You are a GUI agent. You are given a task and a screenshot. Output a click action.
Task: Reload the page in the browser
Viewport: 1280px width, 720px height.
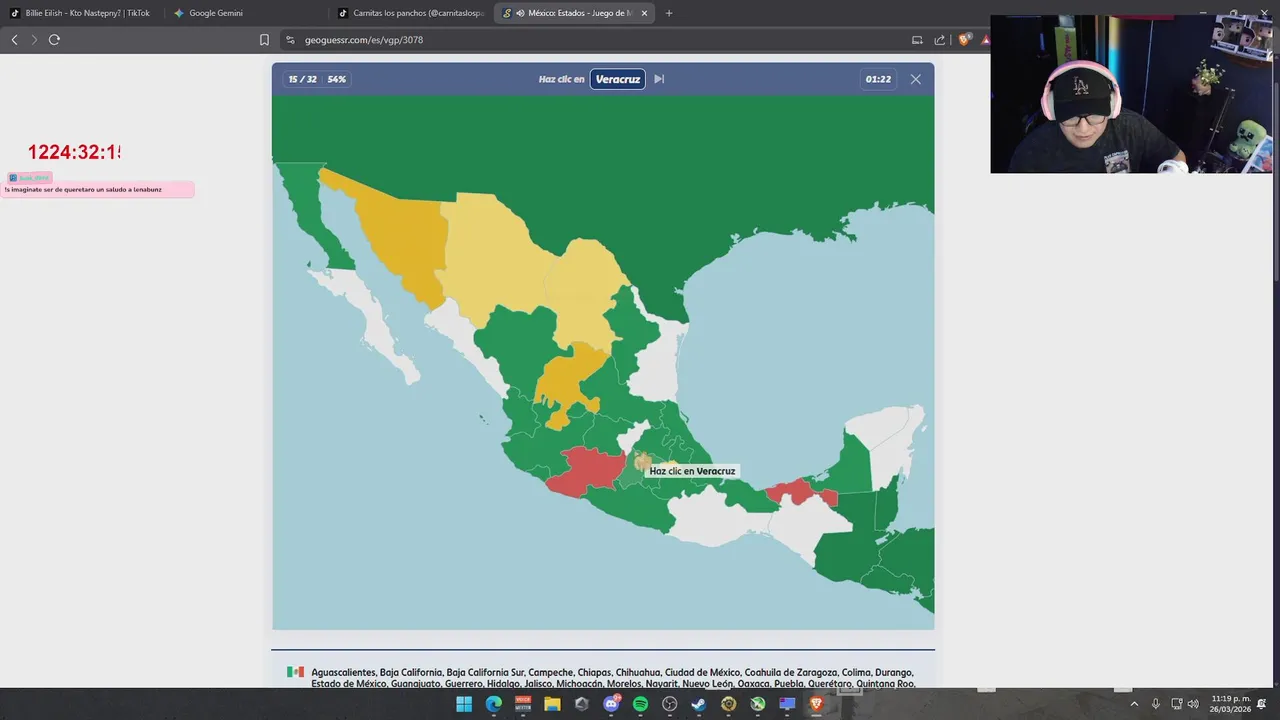[54, 40]
